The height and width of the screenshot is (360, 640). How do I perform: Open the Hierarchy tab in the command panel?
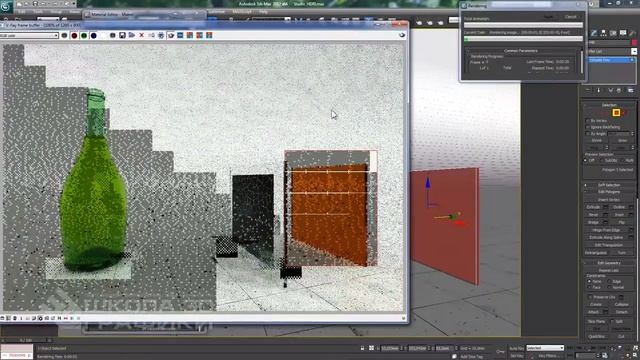pos(604,33)
